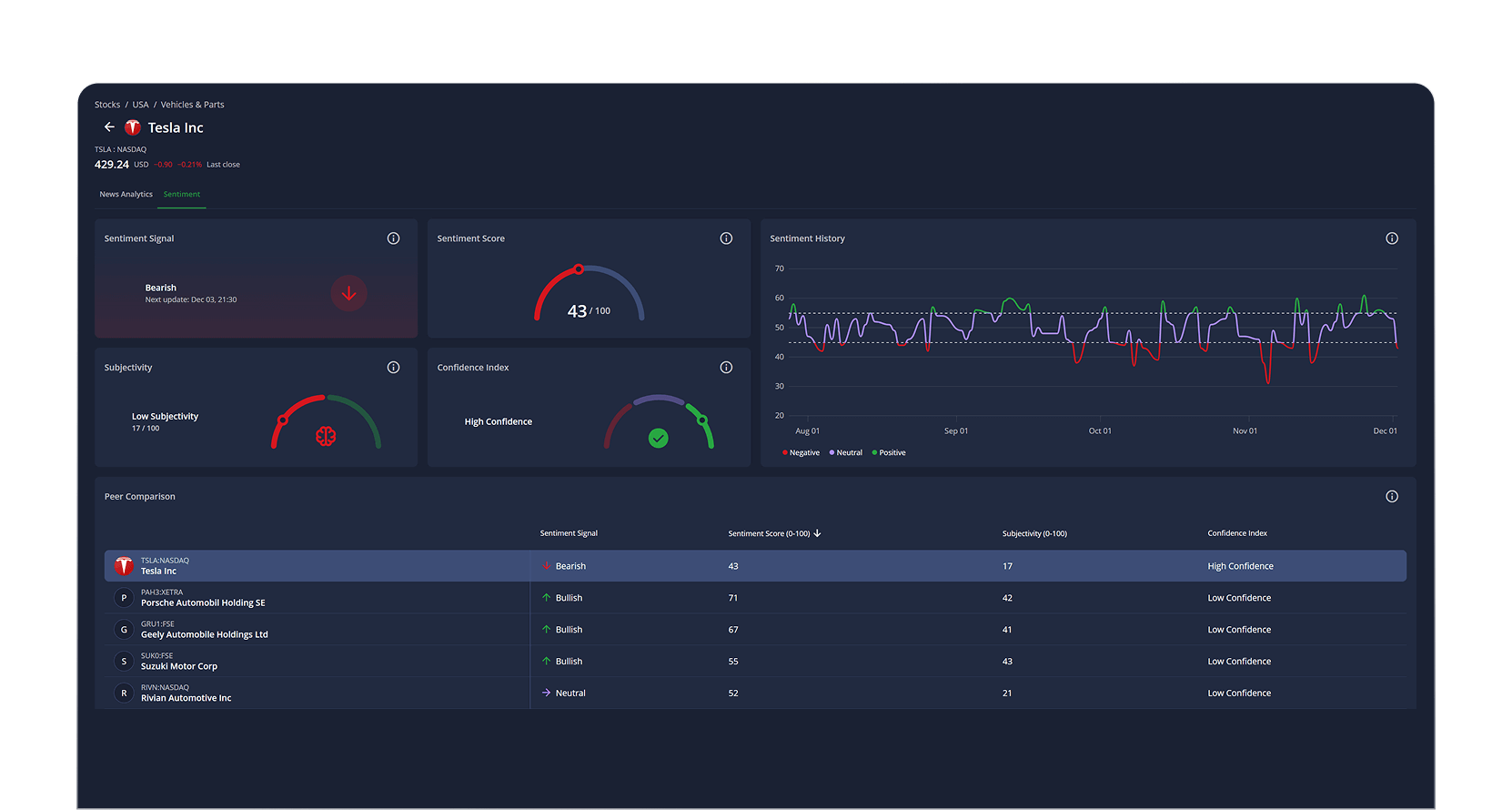Screen dimensions: 1512x810
Task: Open Sentiment Score info icon
Action: click(x=726, y=238)
